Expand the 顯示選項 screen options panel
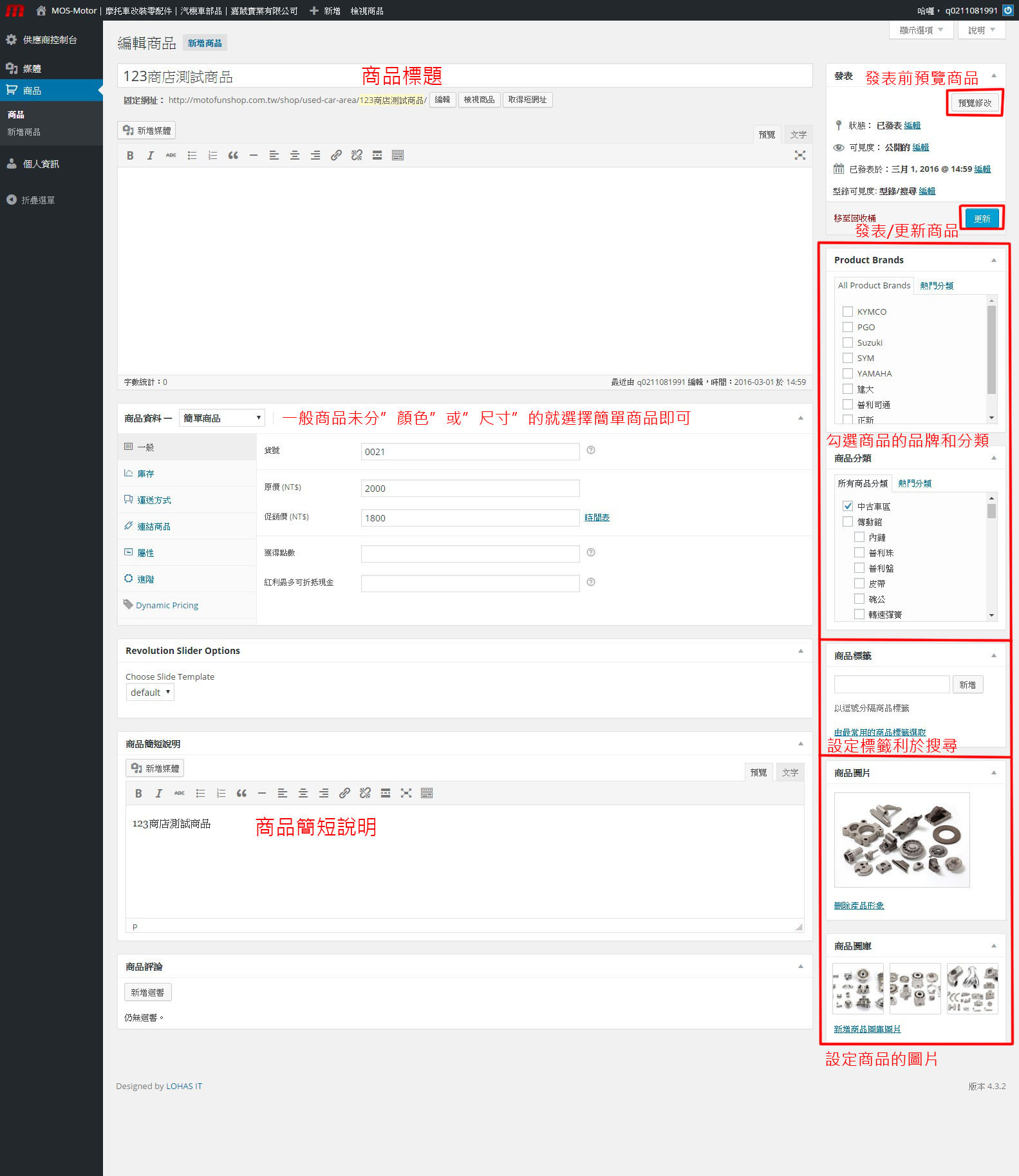 pyautogui.click(x=921, y=30)
